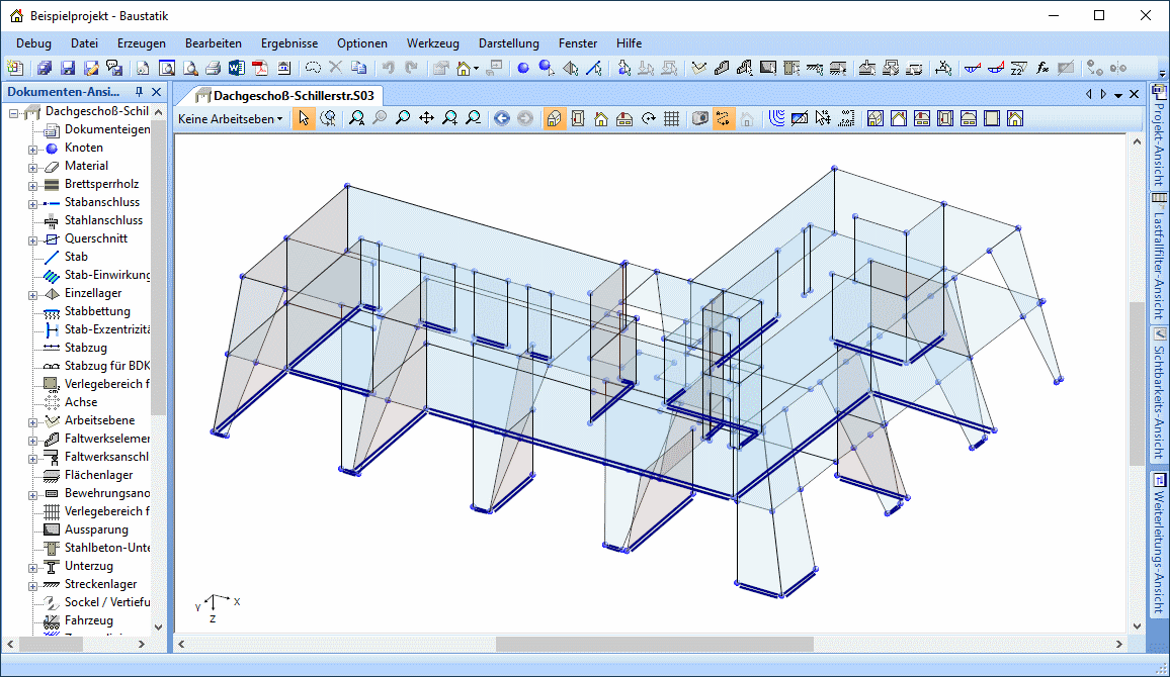Click the print icon in toolbar
1170x677 pixels.
pyautogui.click(x=213, y=68)
